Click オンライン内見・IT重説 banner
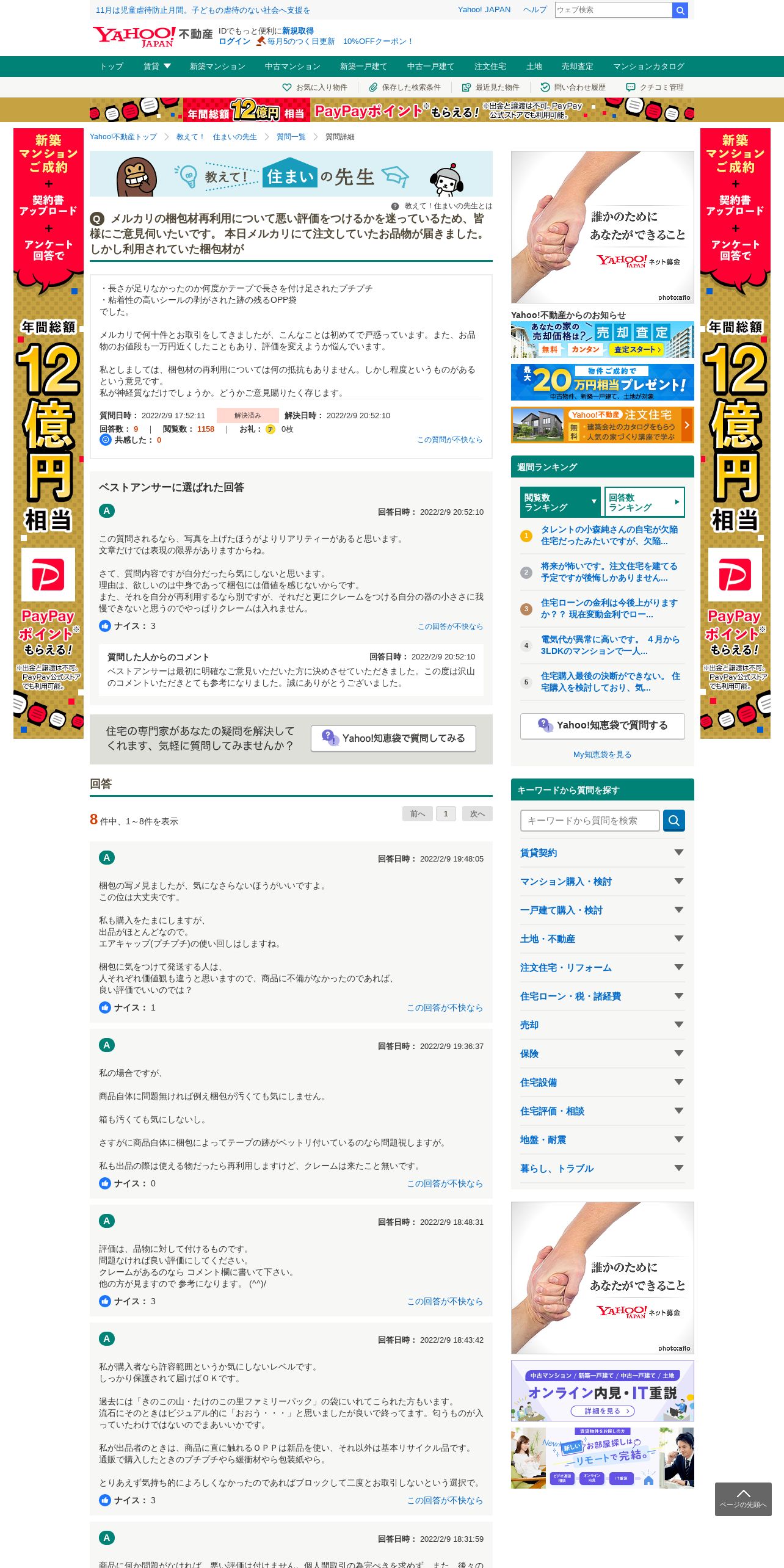The image size is (784, 1568). pos(603,1391)
